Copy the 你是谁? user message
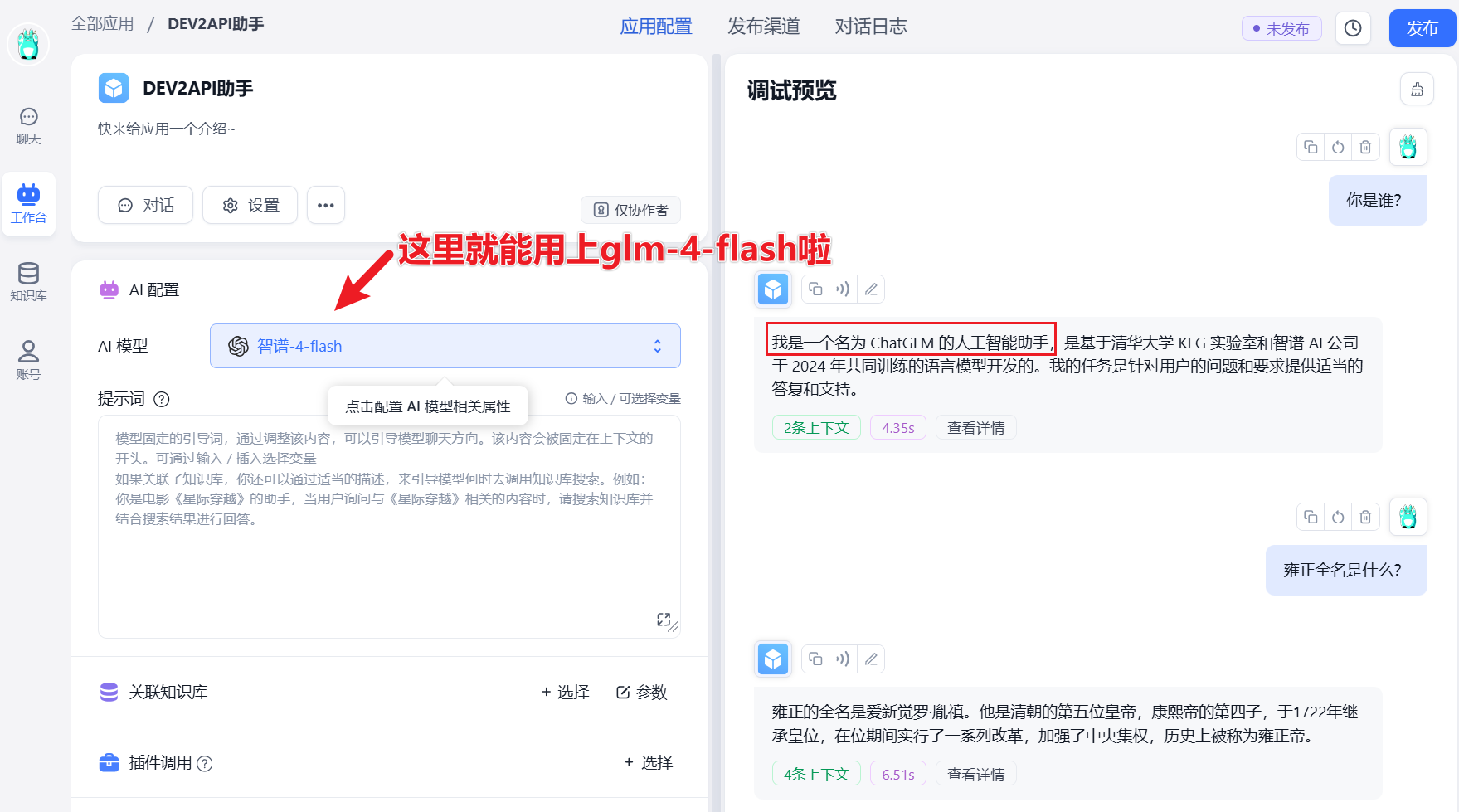The width and height of the screenshot is (1459, 812). pos(1311,147)
